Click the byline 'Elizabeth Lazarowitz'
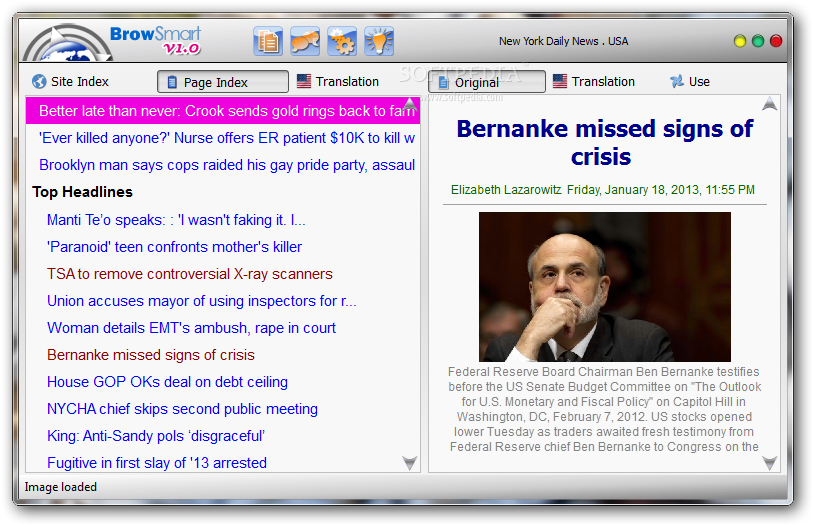This screenshot has height=526, width=814. 506,190
